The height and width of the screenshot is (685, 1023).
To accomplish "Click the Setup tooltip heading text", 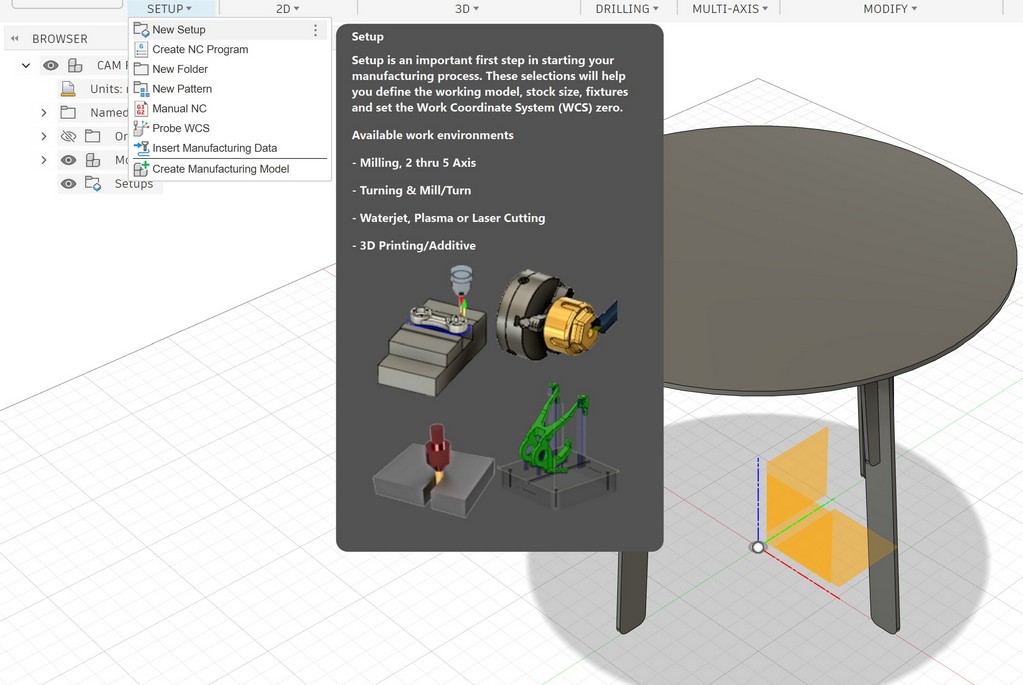I will [x=367, y=37].
